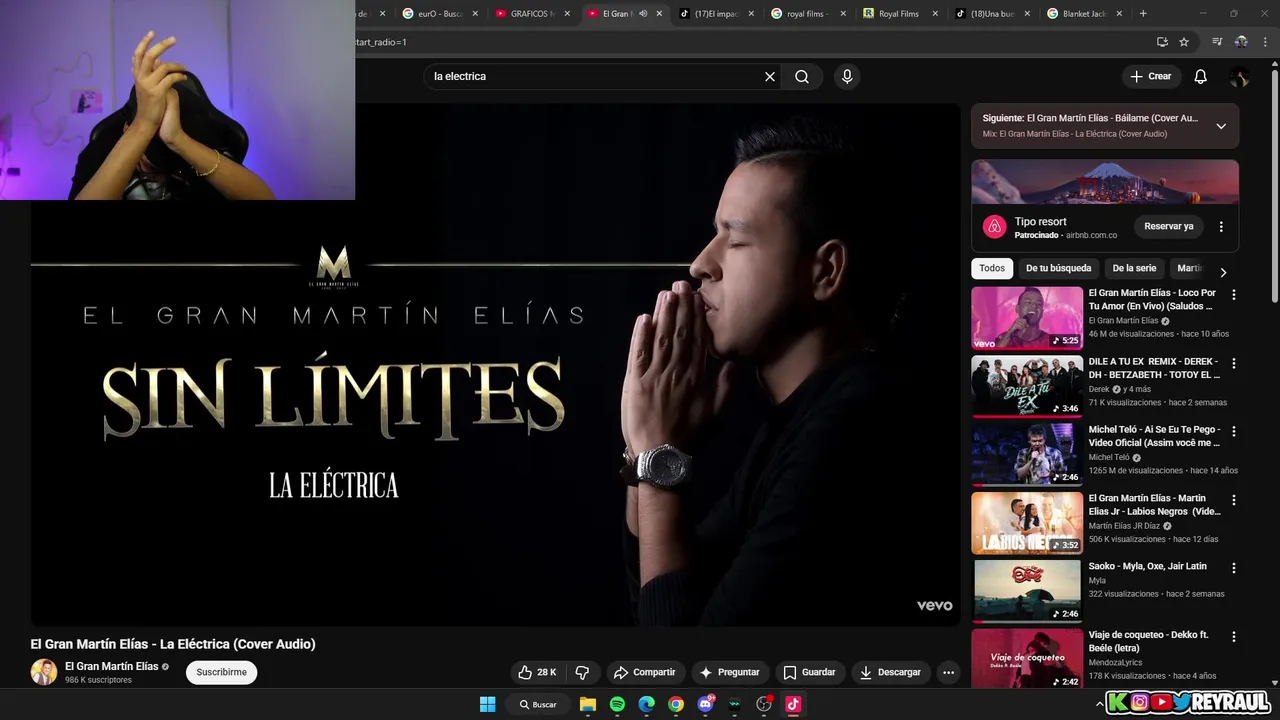Open the El Gran Martín Elías channel name link
This screenshot has height=720, width=1280.
tap(112, 666)
